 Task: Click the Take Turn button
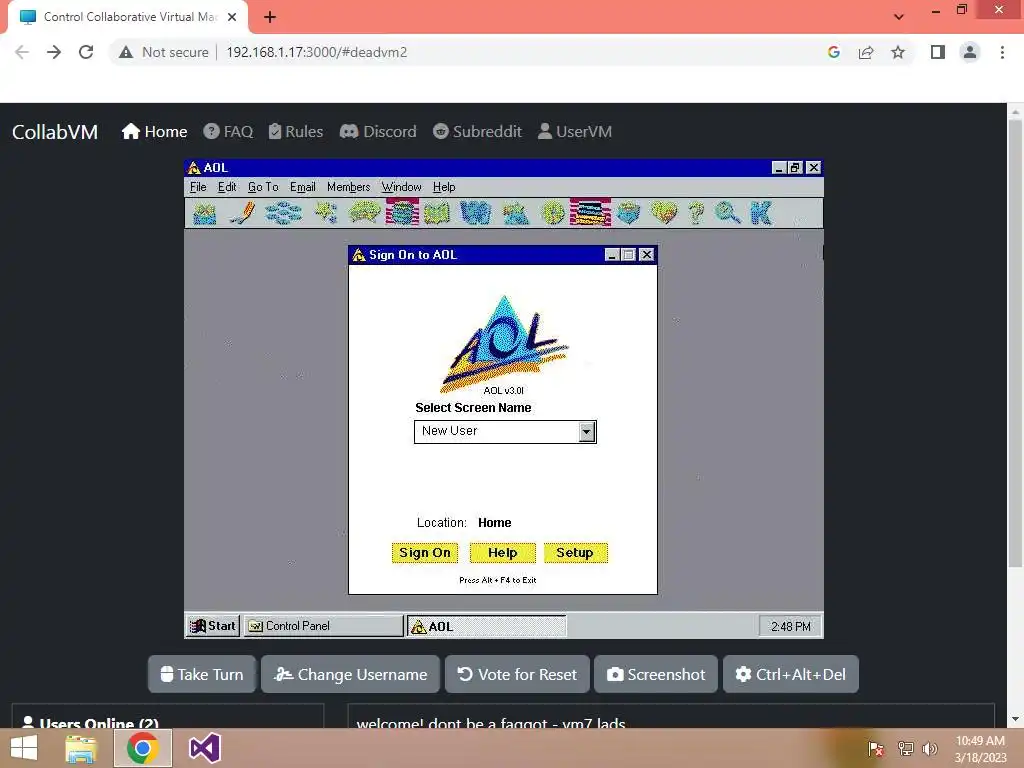pyautogui.click(x=202, y=674)
